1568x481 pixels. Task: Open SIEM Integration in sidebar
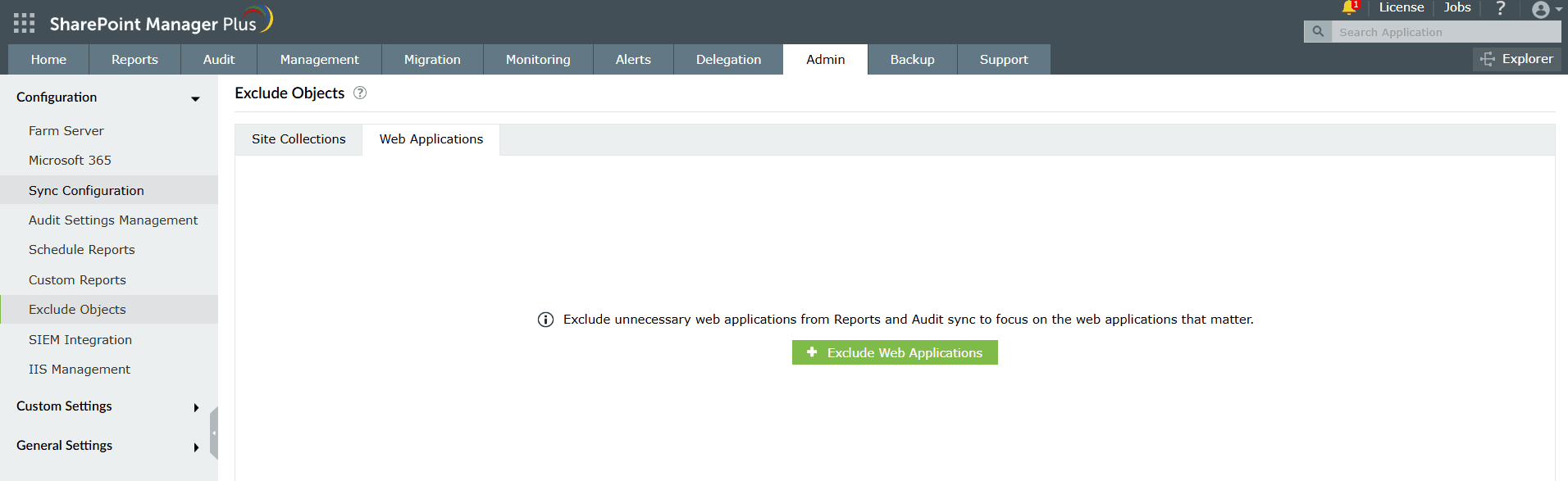click(109, 340)
